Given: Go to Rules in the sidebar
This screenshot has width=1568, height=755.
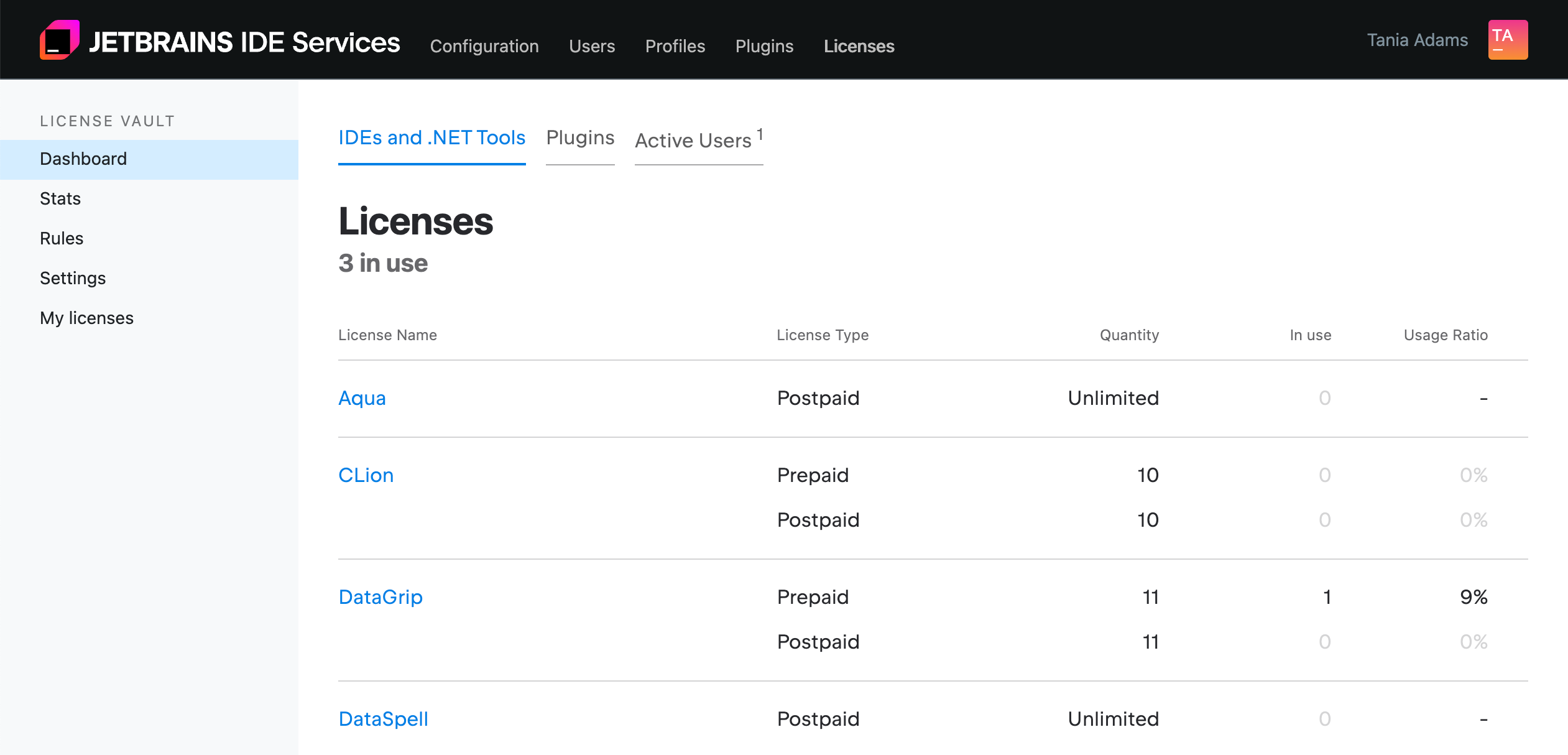Looking at the screenshot, I should pyautogui.click(x=62, y=238).
